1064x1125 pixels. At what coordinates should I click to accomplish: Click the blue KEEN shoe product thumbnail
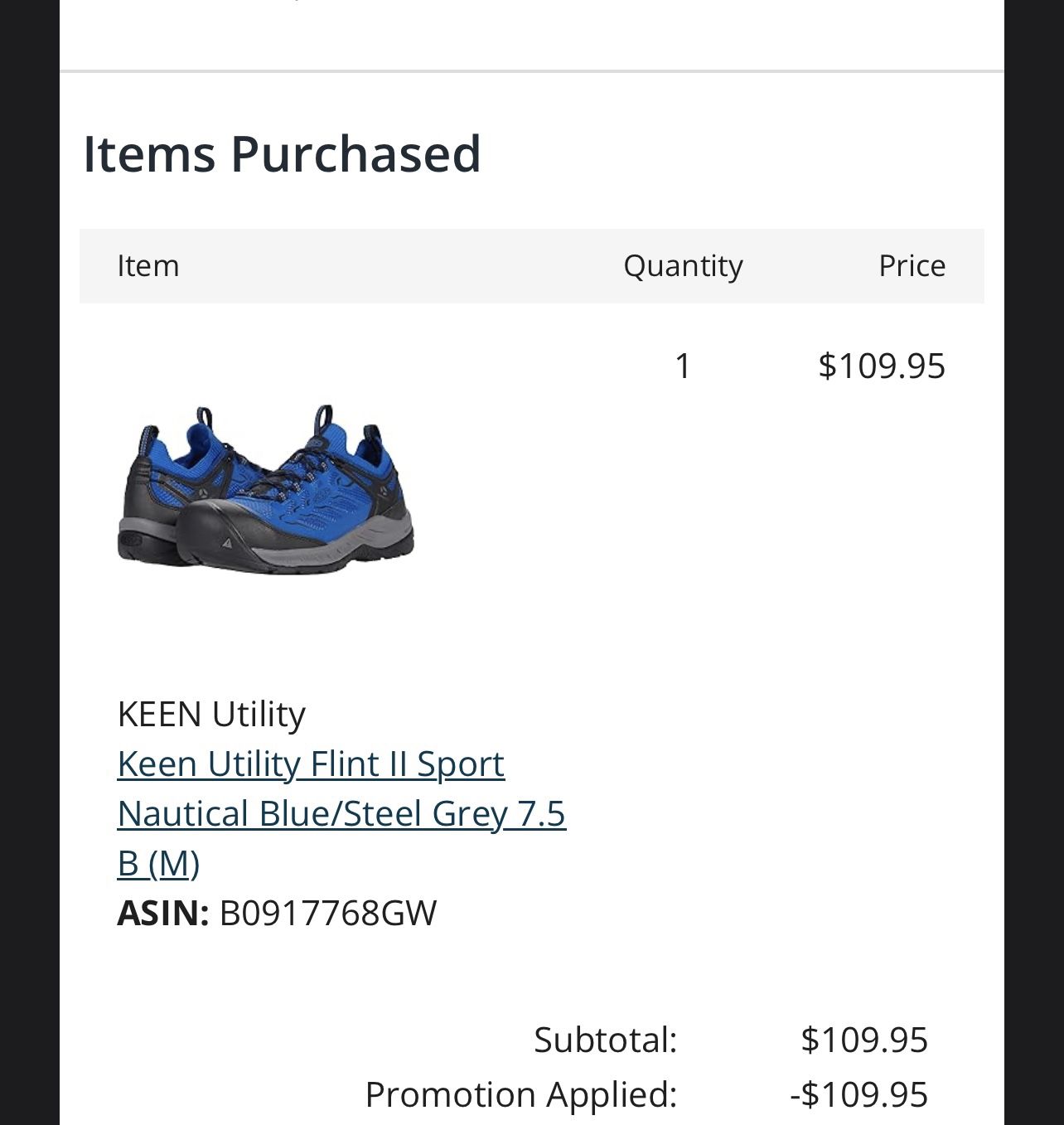click(265, 489)
